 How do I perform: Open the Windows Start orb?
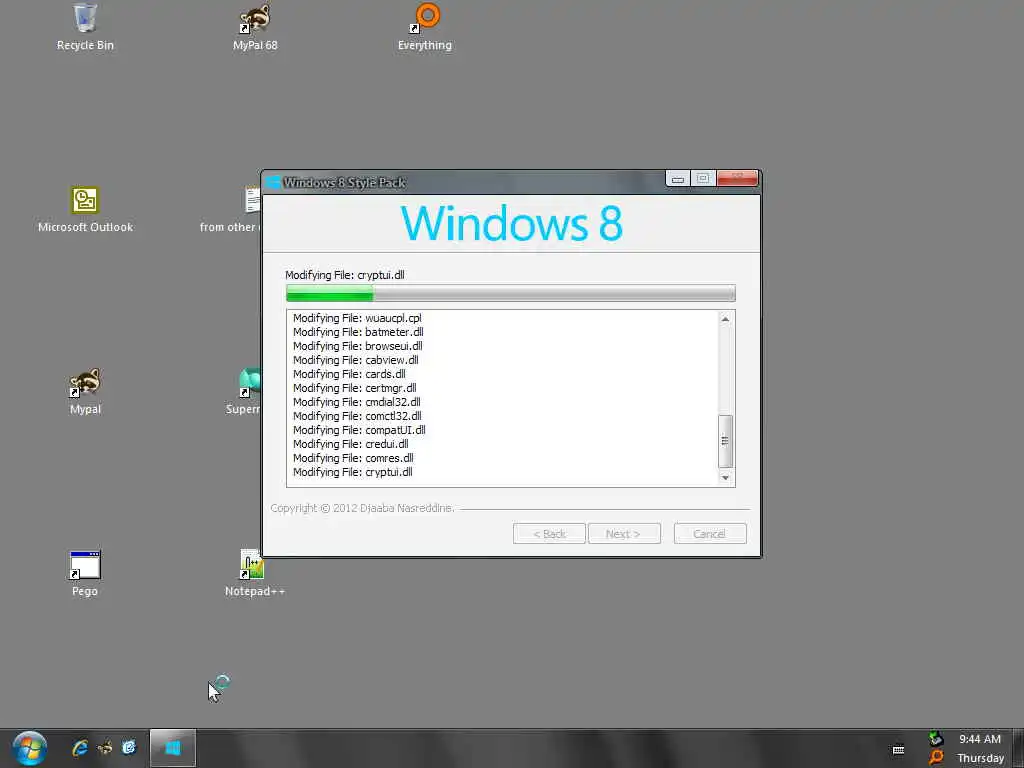pyautogui.click(x=29, y=748)
